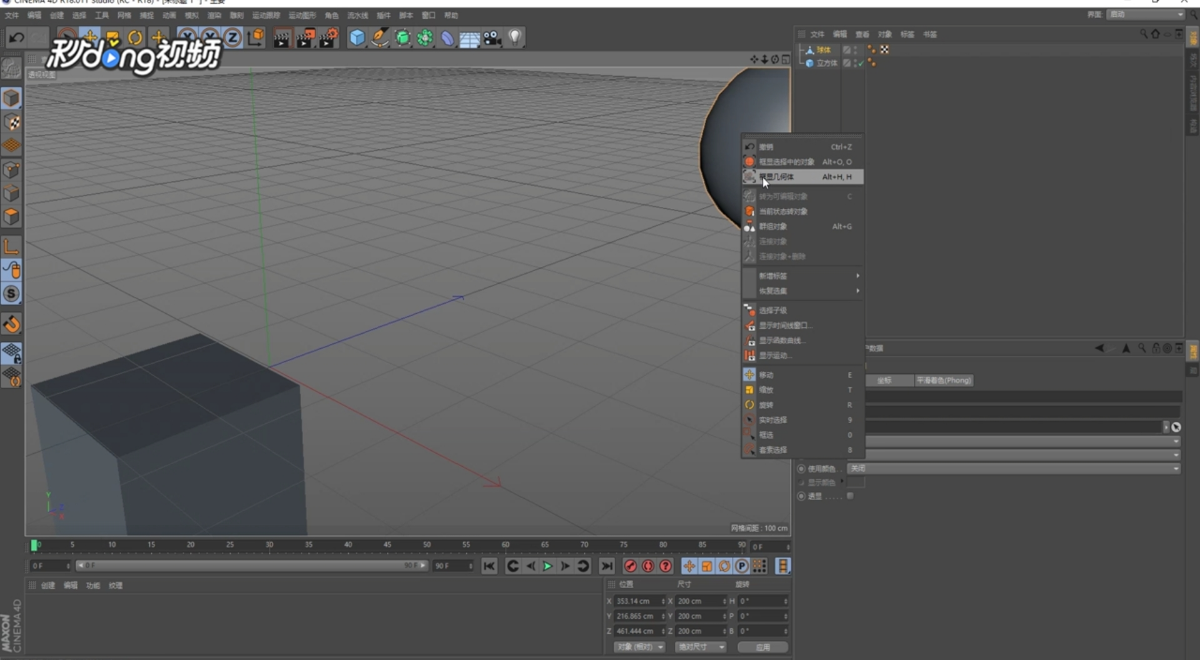The height and width of the screenshot is (660, 1200).
Task: Open the subdivision generator green cube icon
Action: pyautogui.click(x=403, y=38)
